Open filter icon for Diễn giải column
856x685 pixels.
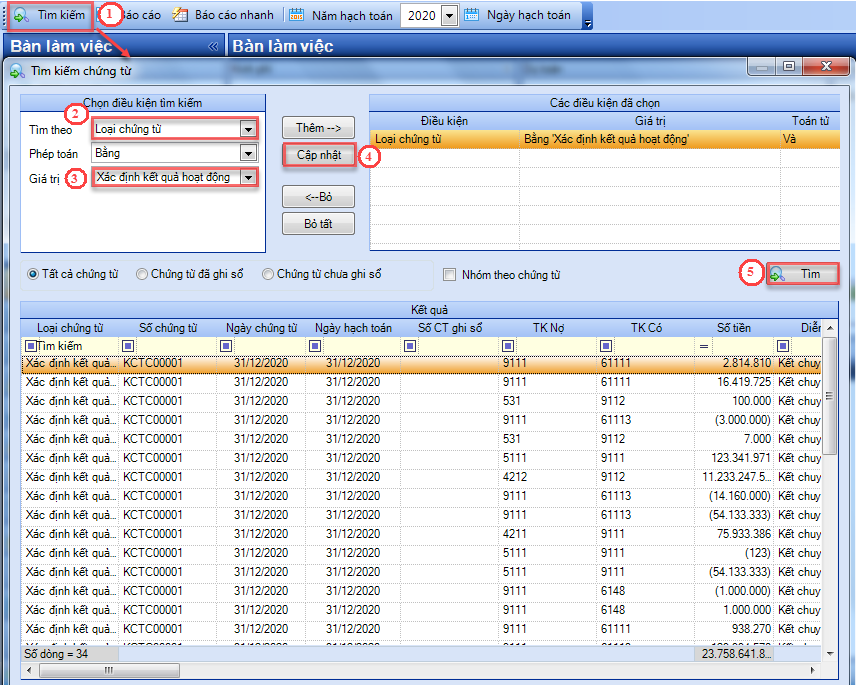pyautogui.click(x=782, y=346)
